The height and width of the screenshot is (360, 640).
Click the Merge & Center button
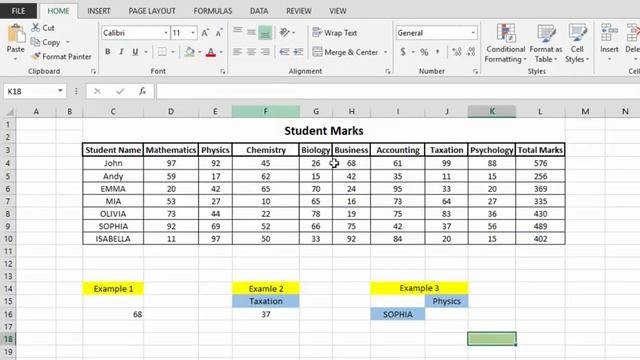[x=346, y=52]
